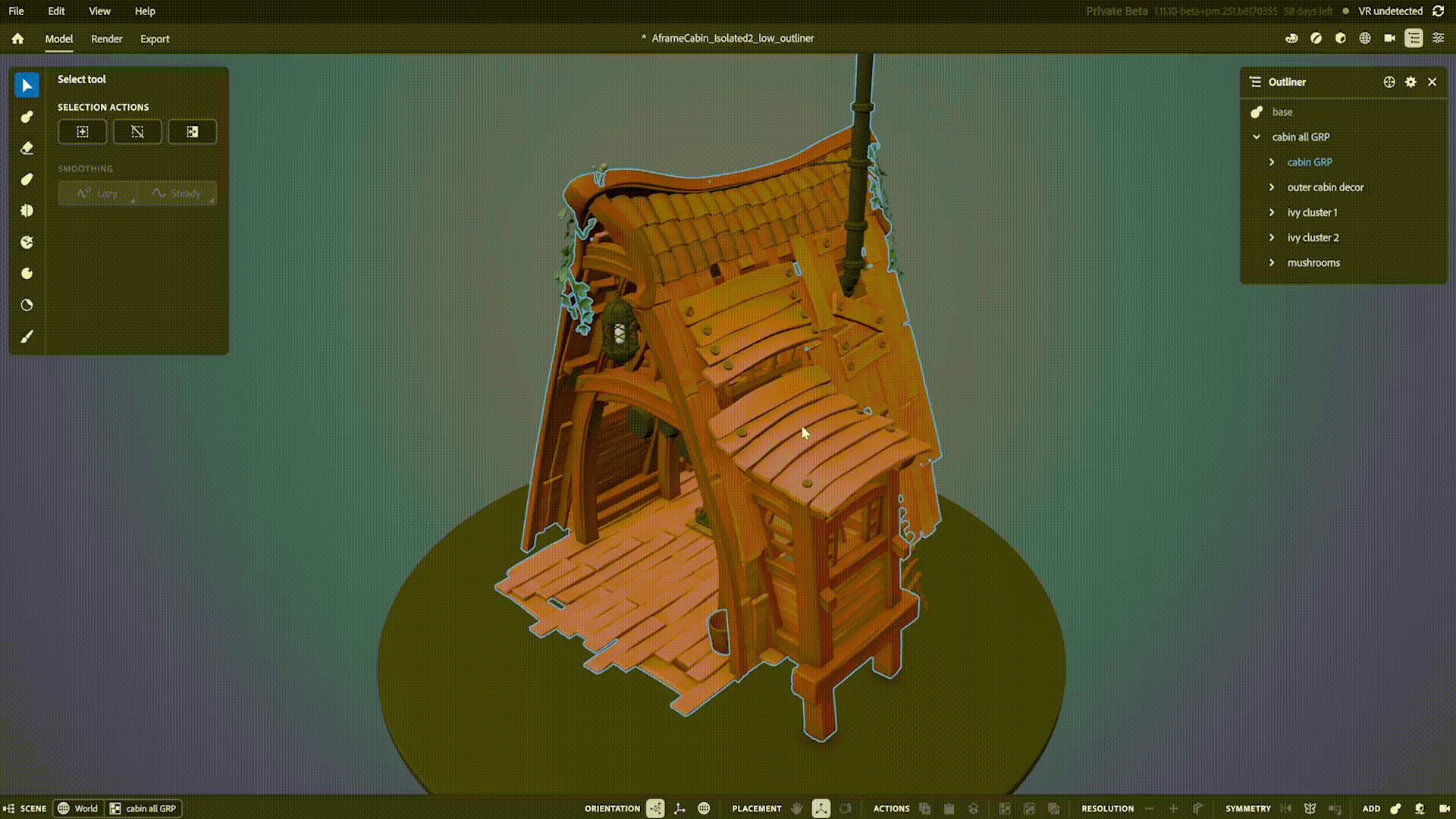This screenshot has width=1456, height=819.
Task: Open Outliner settings gear
Action: (1410, 82)
